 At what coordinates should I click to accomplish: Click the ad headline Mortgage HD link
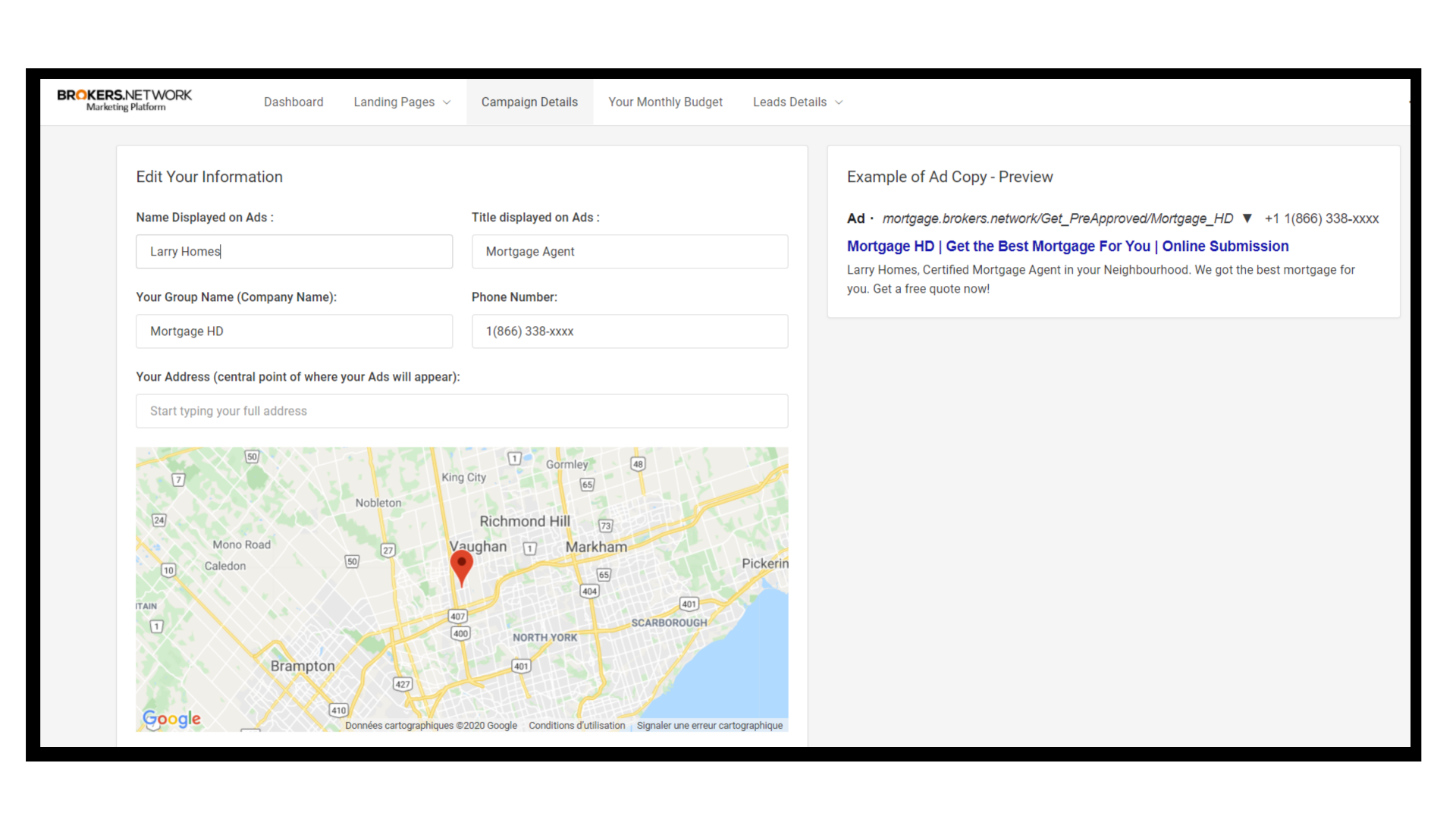[1068, 246]
